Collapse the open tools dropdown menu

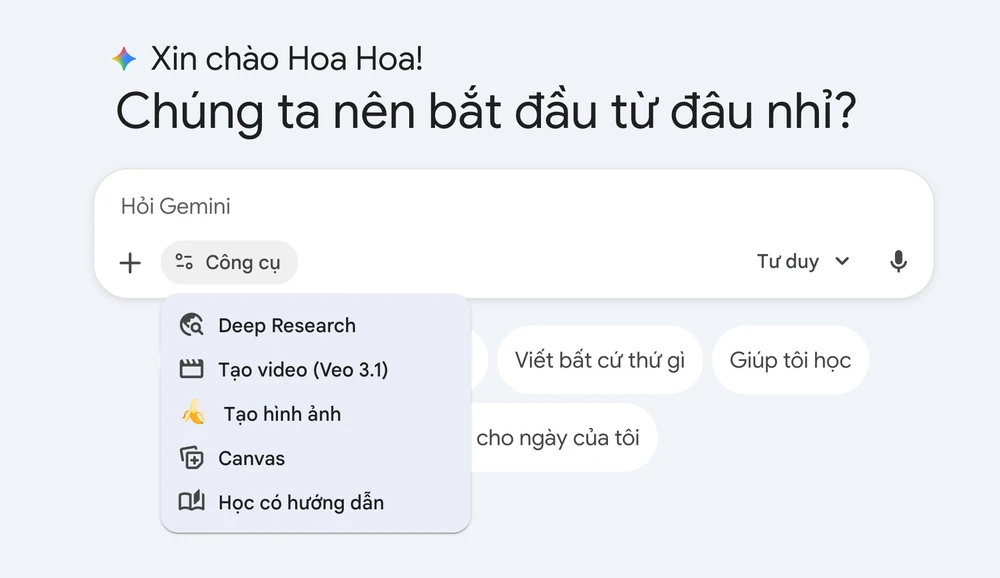coord(229,262)
